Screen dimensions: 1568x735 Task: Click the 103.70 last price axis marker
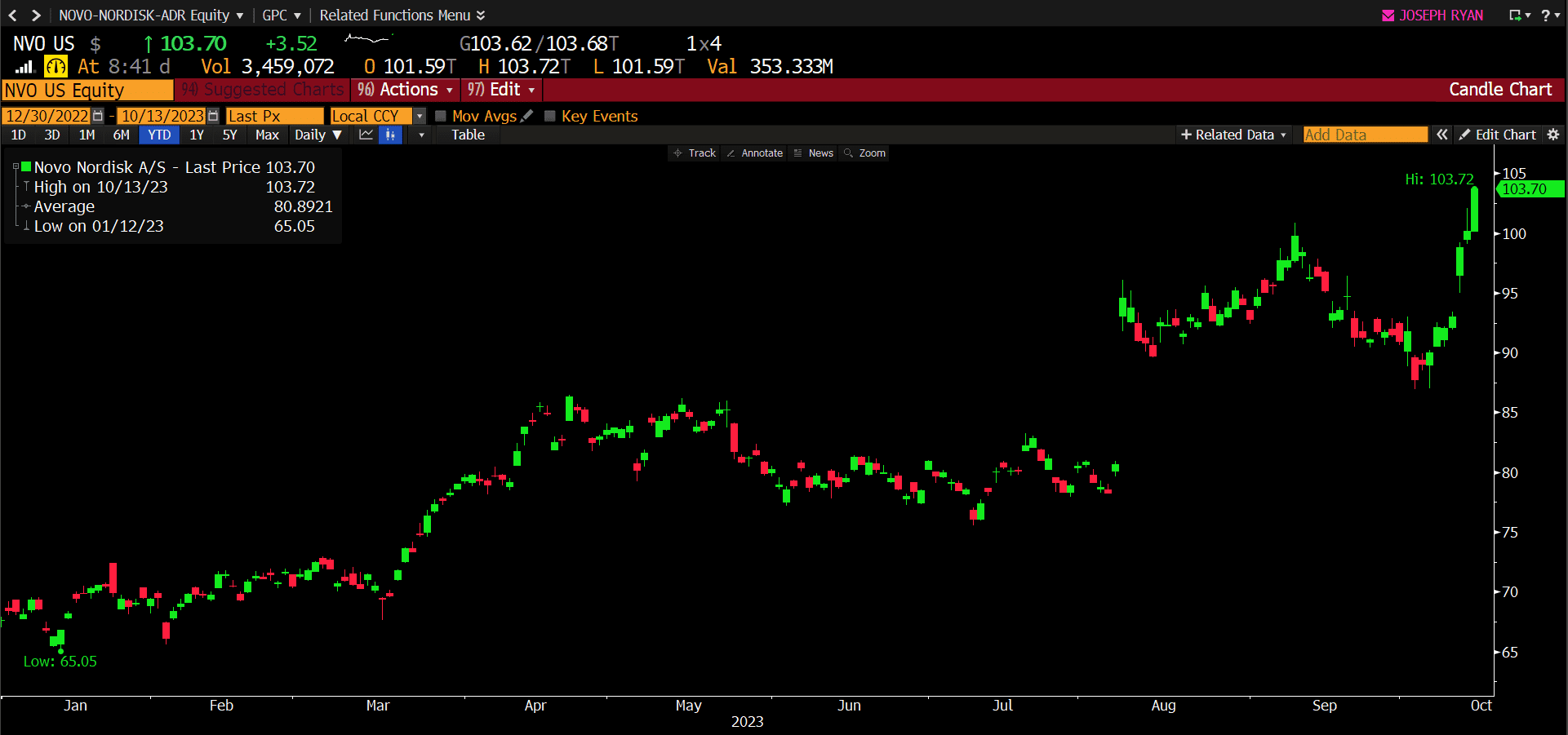(x=1529, y=189)
